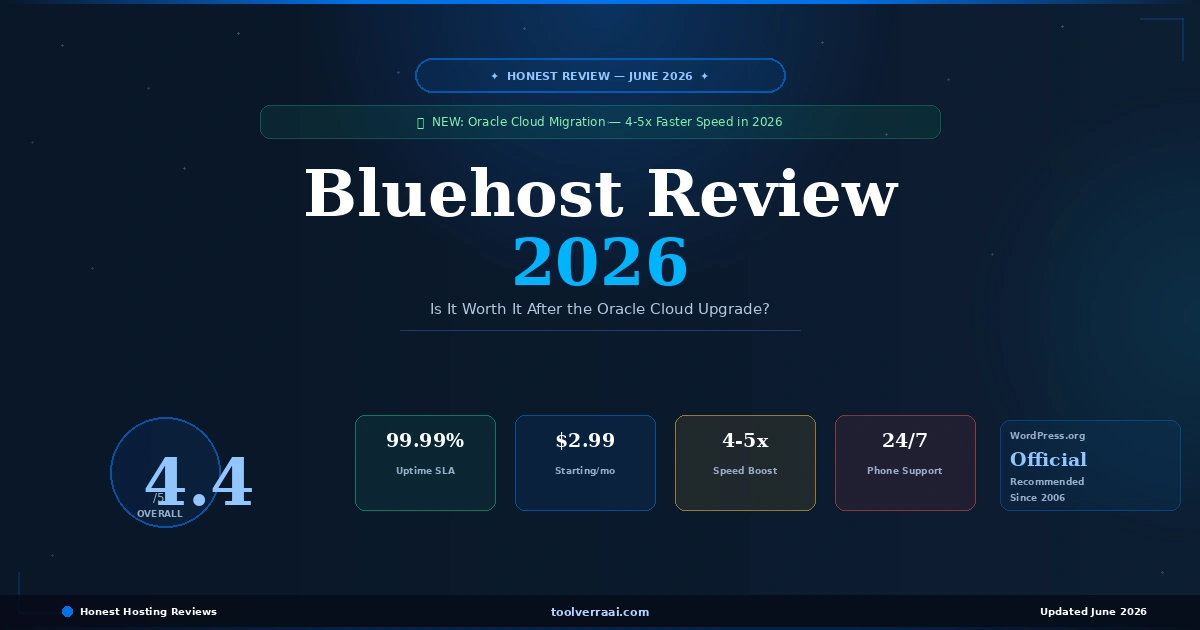
Task: Click the "Since 2006" text
Action: (1037, 497)
